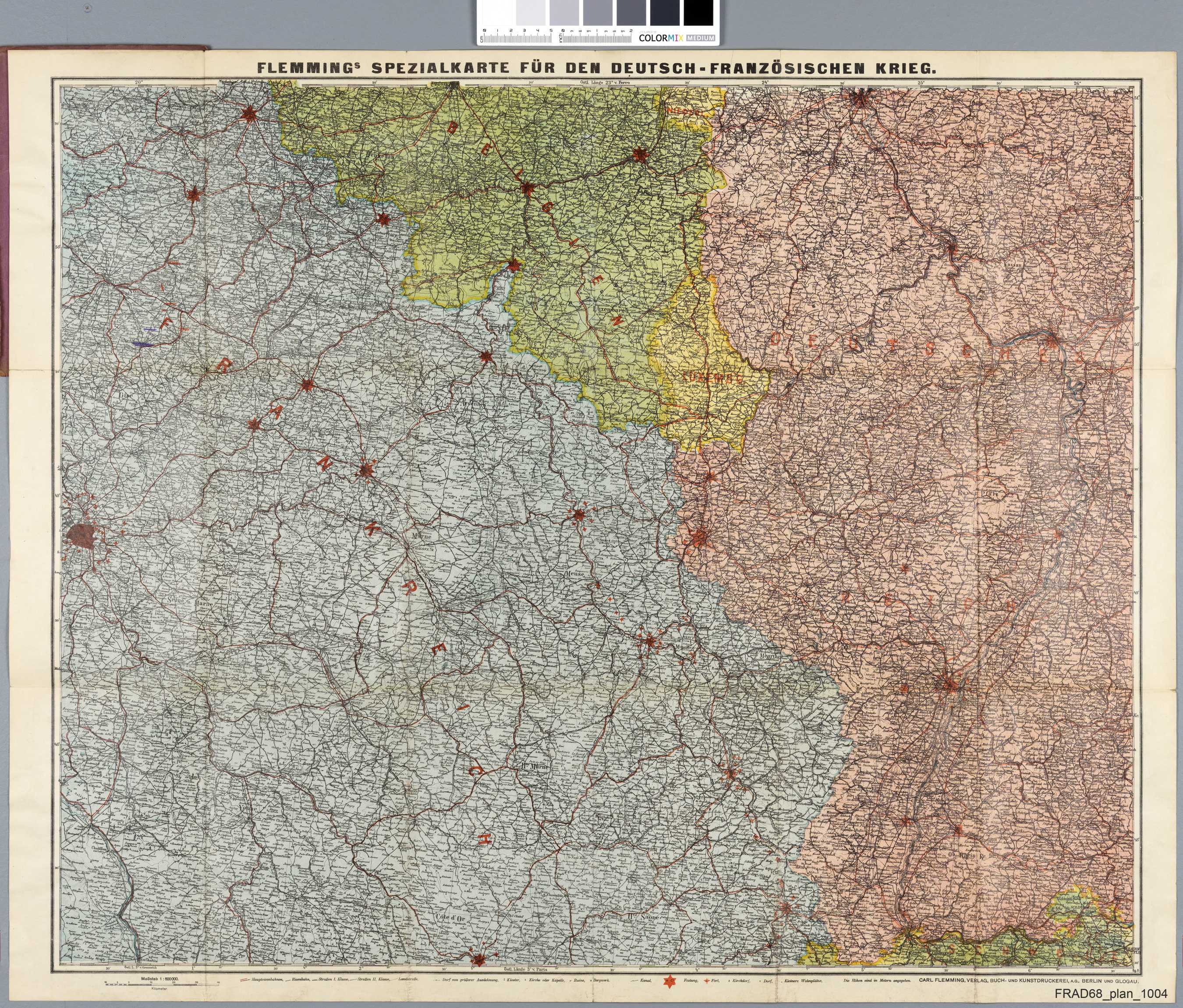Click the 'Hauptbahnen' line sample in the legend
The width and height of the screenshot is (1183, 1008).
245,980
